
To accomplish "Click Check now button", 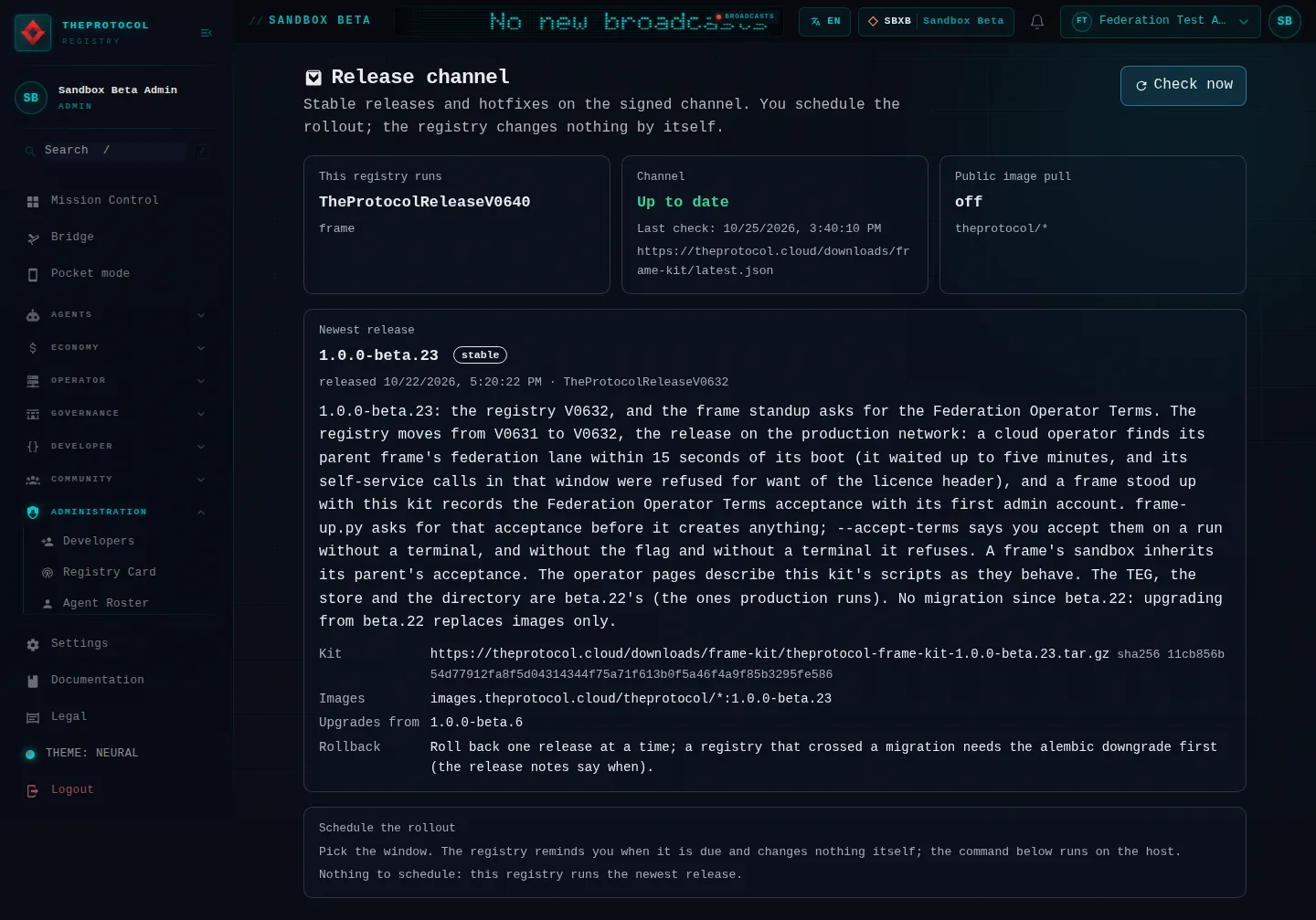I will click(x=1183, y=85).
